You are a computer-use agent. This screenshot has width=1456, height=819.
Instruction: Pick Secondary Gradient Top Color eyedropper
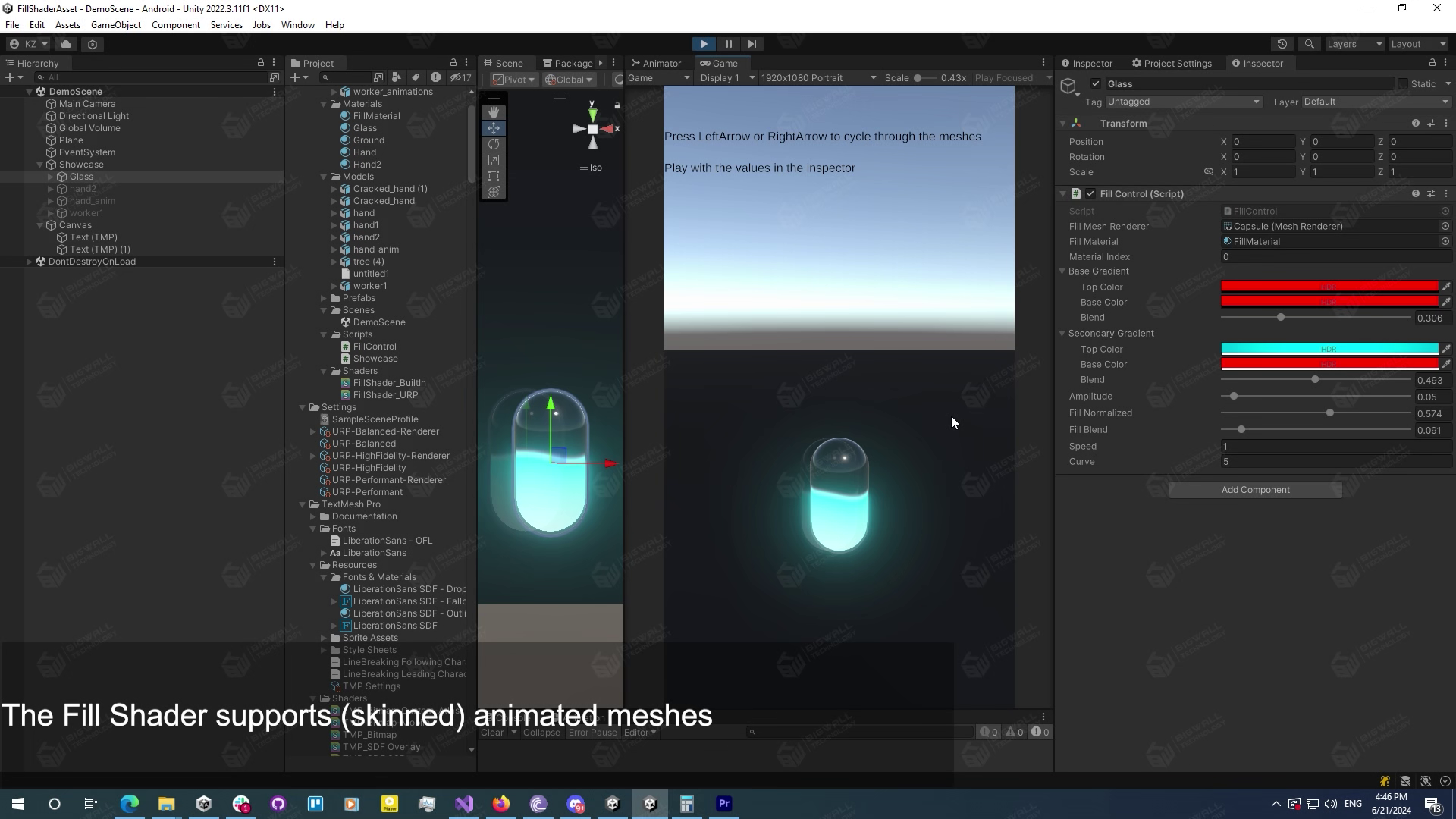coord(1446,349)
